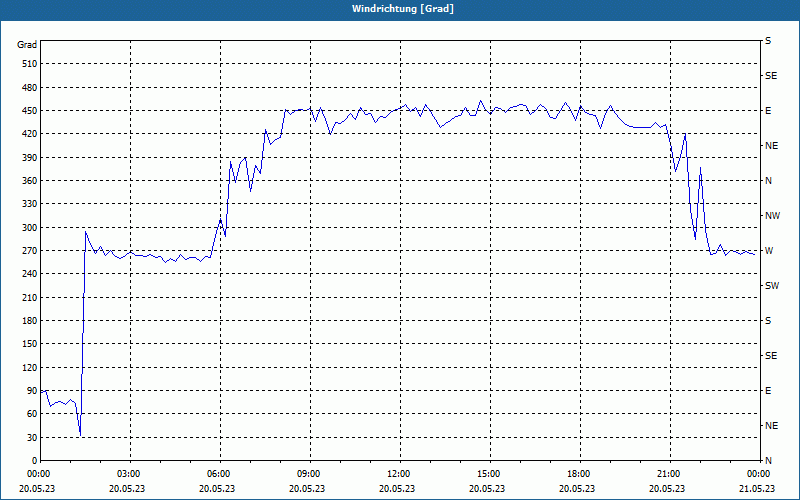Click the 18:00 time axis label
The height and width of the screenshot is (500, 800).
[x=577, y=474]
